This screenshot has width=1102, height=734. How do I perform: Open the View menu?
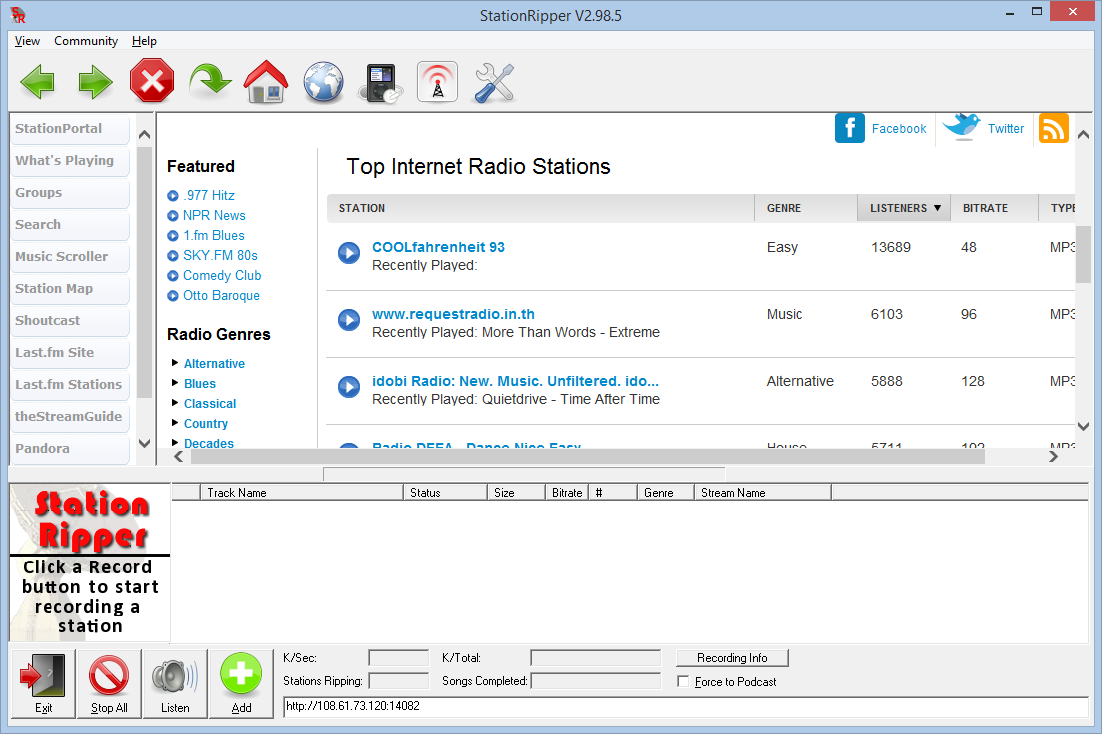27,41
